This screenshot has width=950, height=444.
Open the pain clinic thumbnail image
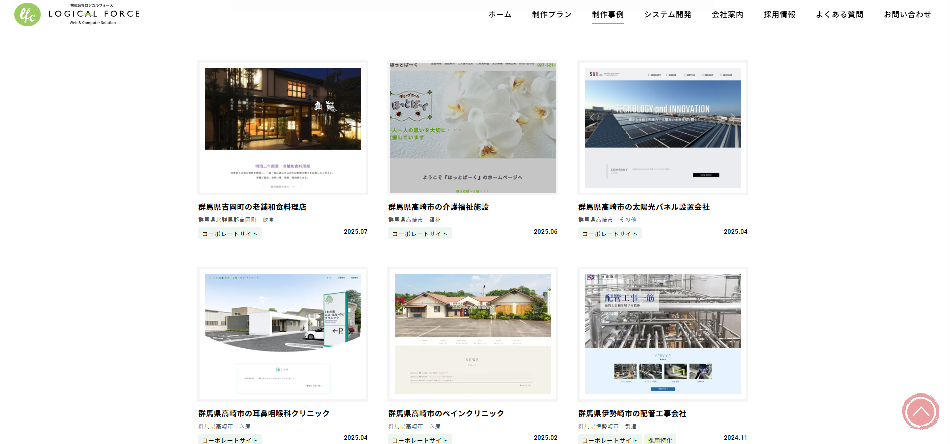(x=472, y=334)
